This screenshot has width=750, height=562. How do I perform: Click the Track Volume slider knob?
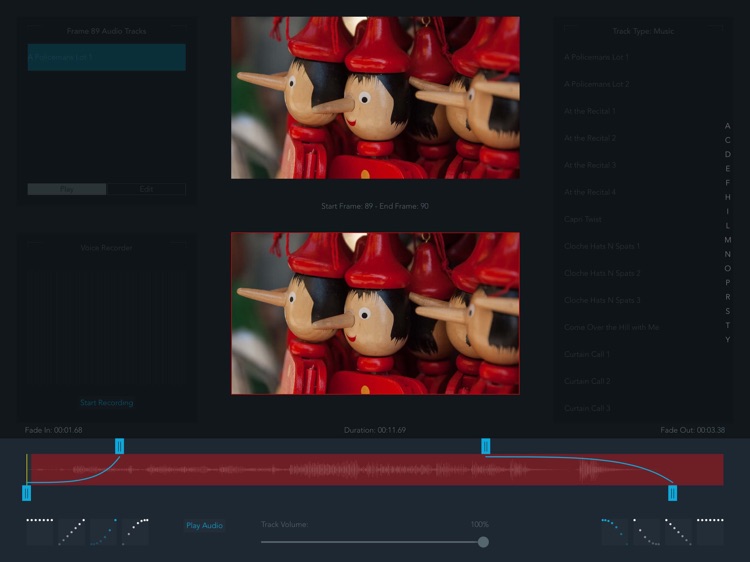coord(483,542)
